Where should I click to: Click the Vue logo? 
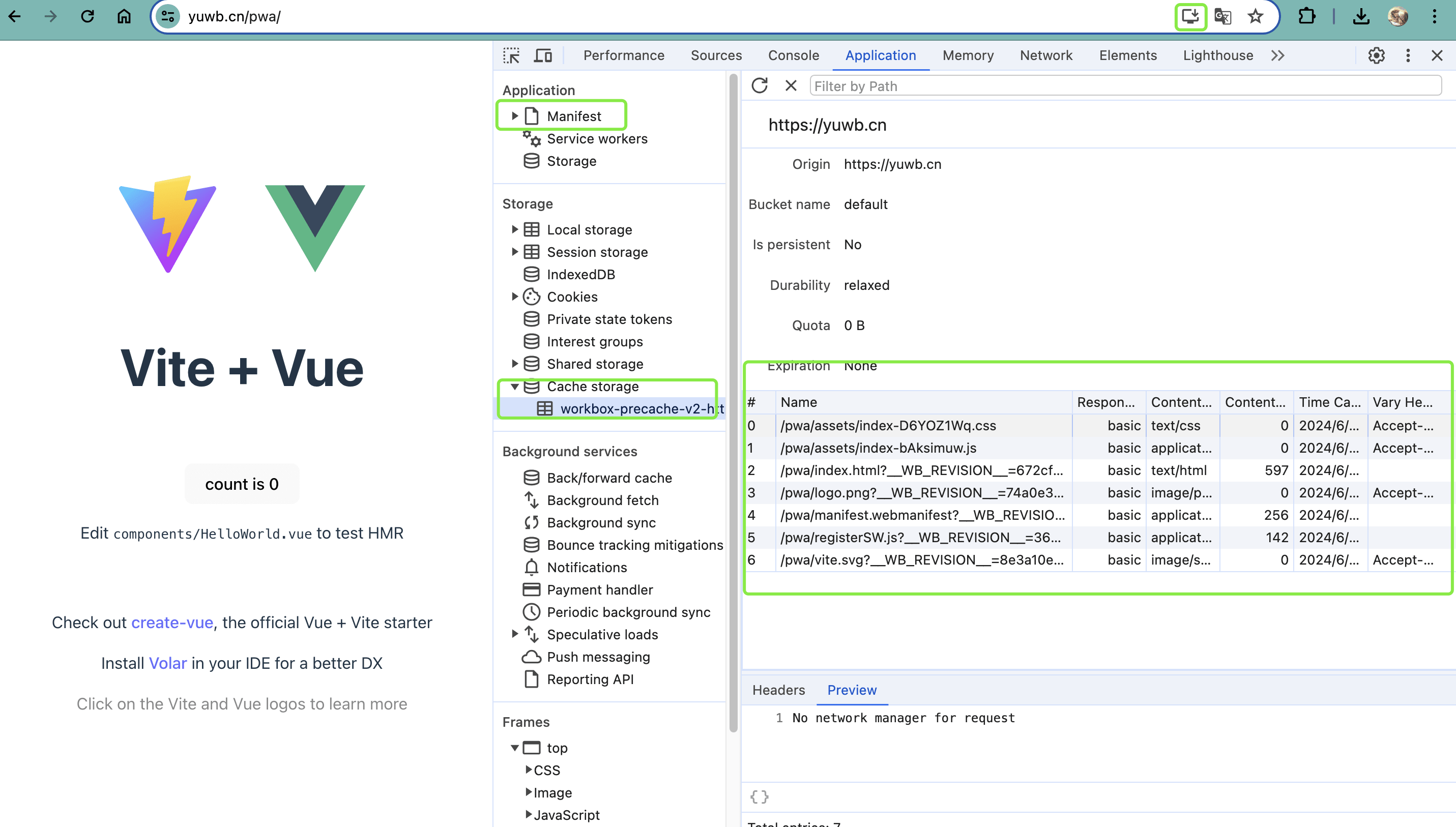tap(315, 228)
